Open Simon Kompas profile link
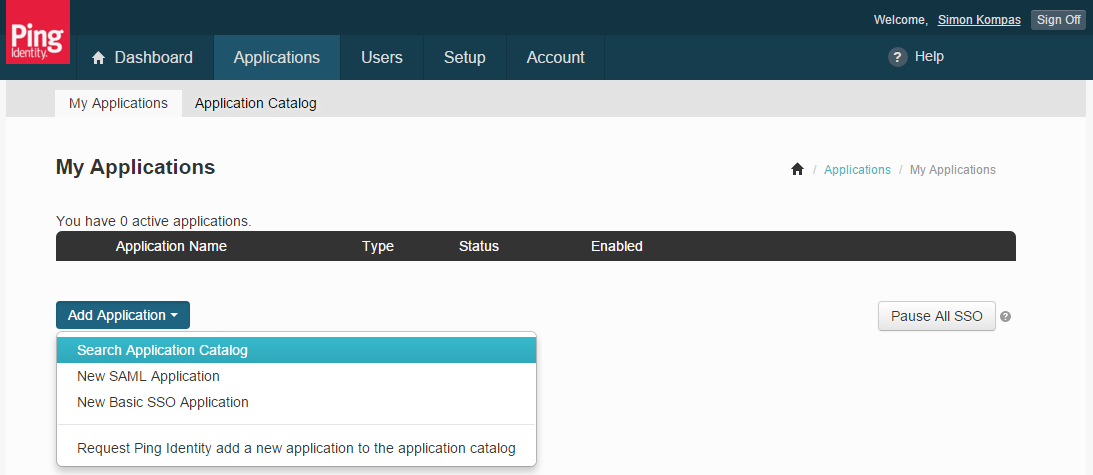Screen dimensions: 1093x475 (979, 20)
